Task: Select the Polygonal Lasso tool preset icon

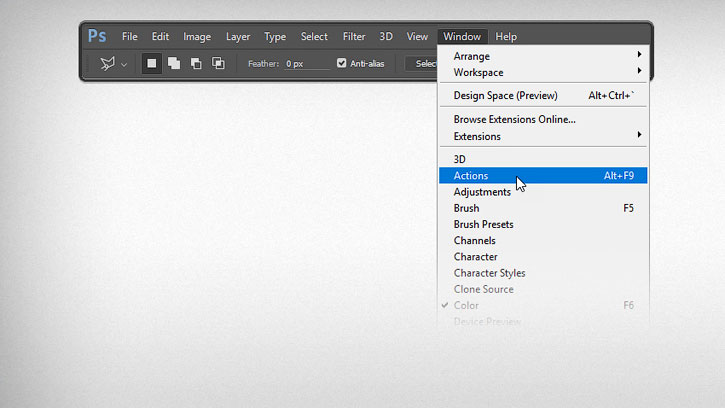Action: pyautogui.click(x=107, y=63)
